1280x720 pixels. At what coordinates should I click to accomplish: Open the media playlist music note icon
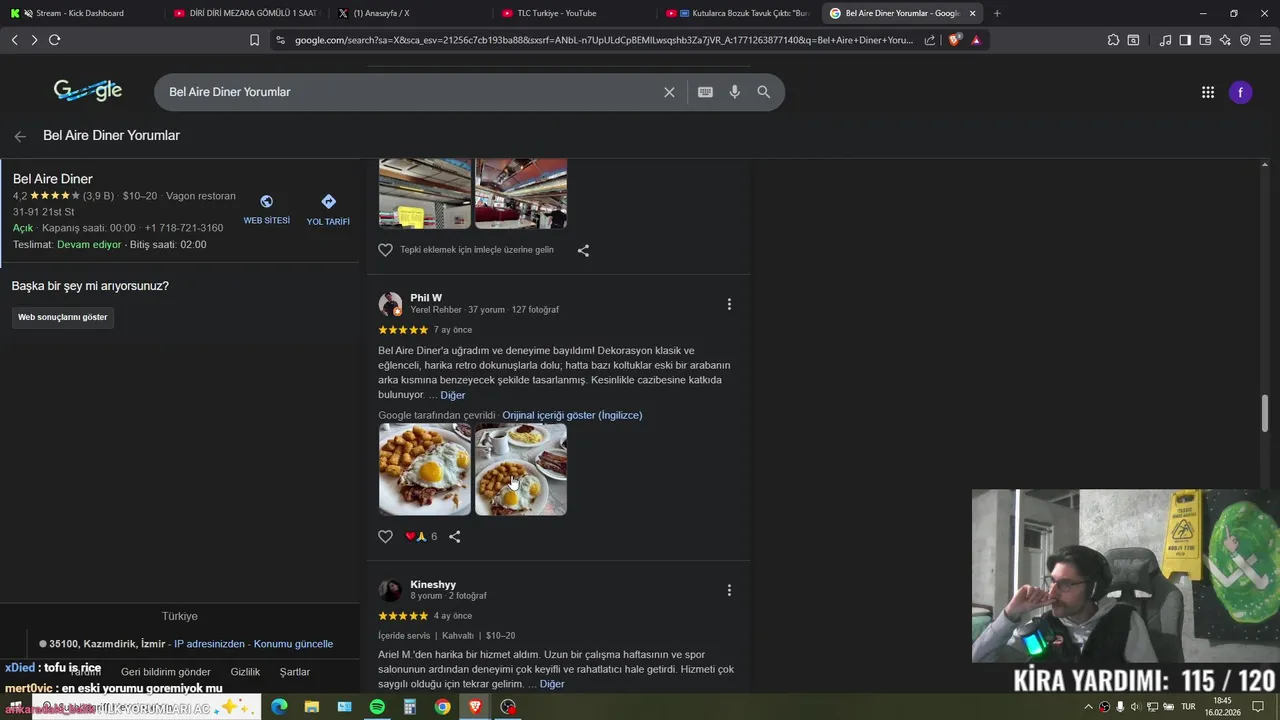coord(1165,40)
